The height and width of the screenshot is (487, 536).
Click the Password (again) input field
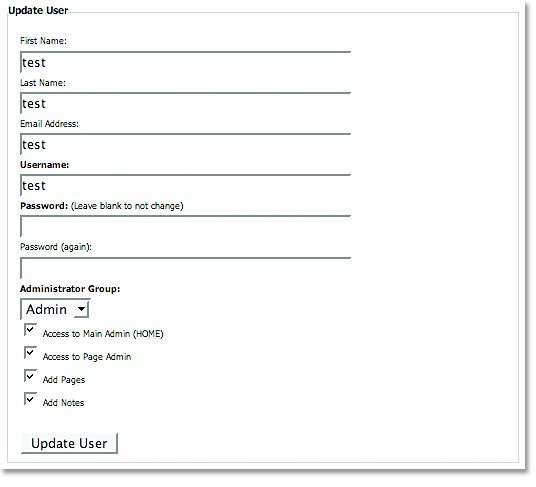tap(186, 268)
